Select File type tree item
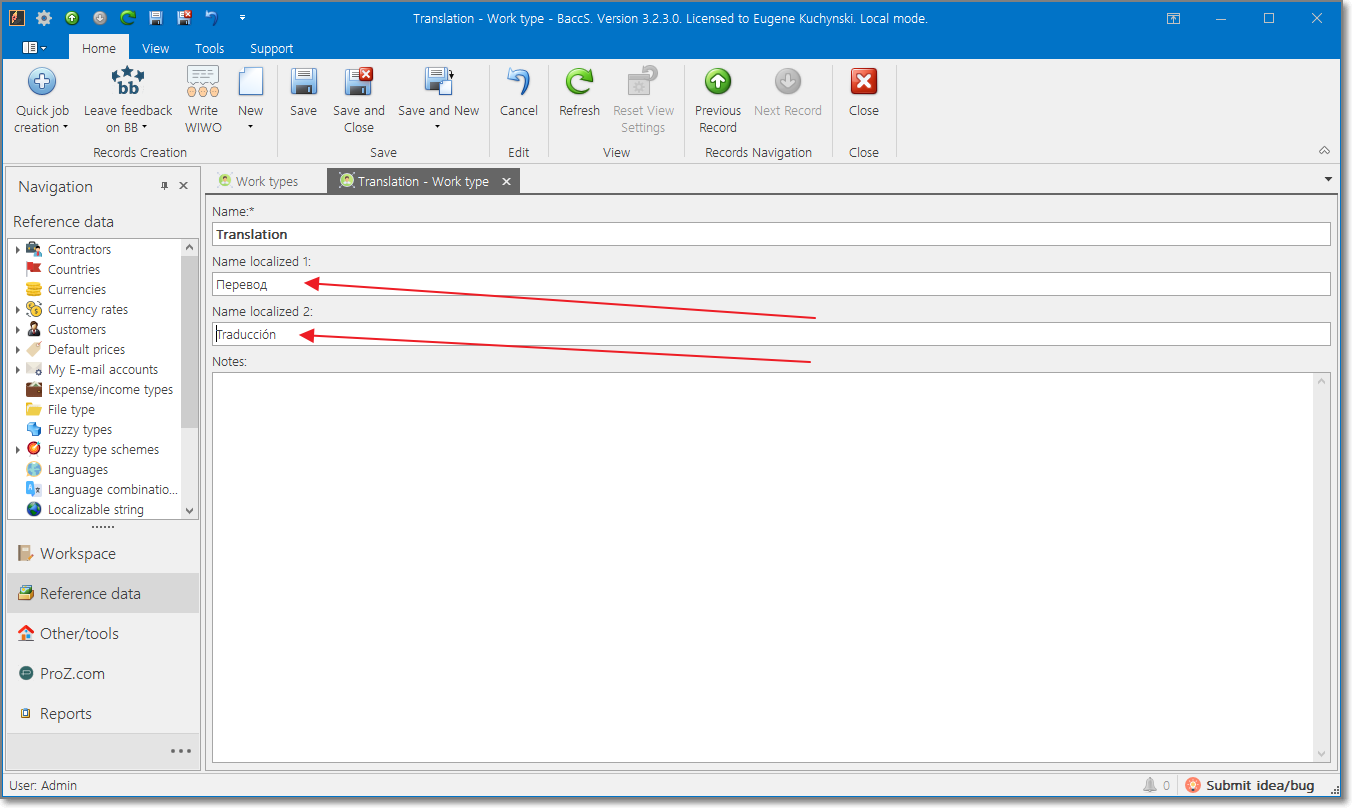1352x808 pixels. [71, 409]
